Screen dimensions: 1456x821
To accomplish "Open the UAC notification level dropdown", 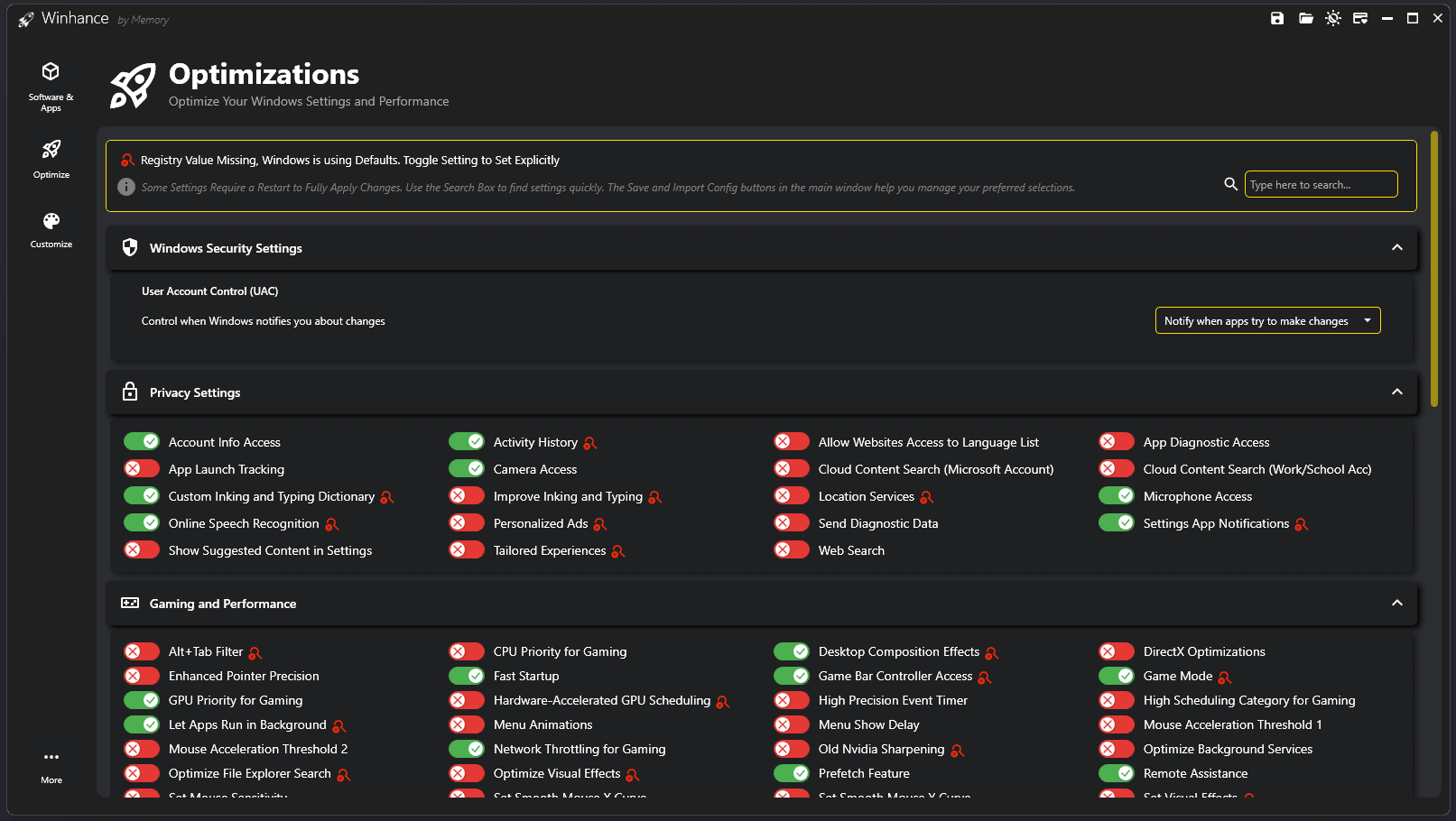I will click(x=1267, y=320).
